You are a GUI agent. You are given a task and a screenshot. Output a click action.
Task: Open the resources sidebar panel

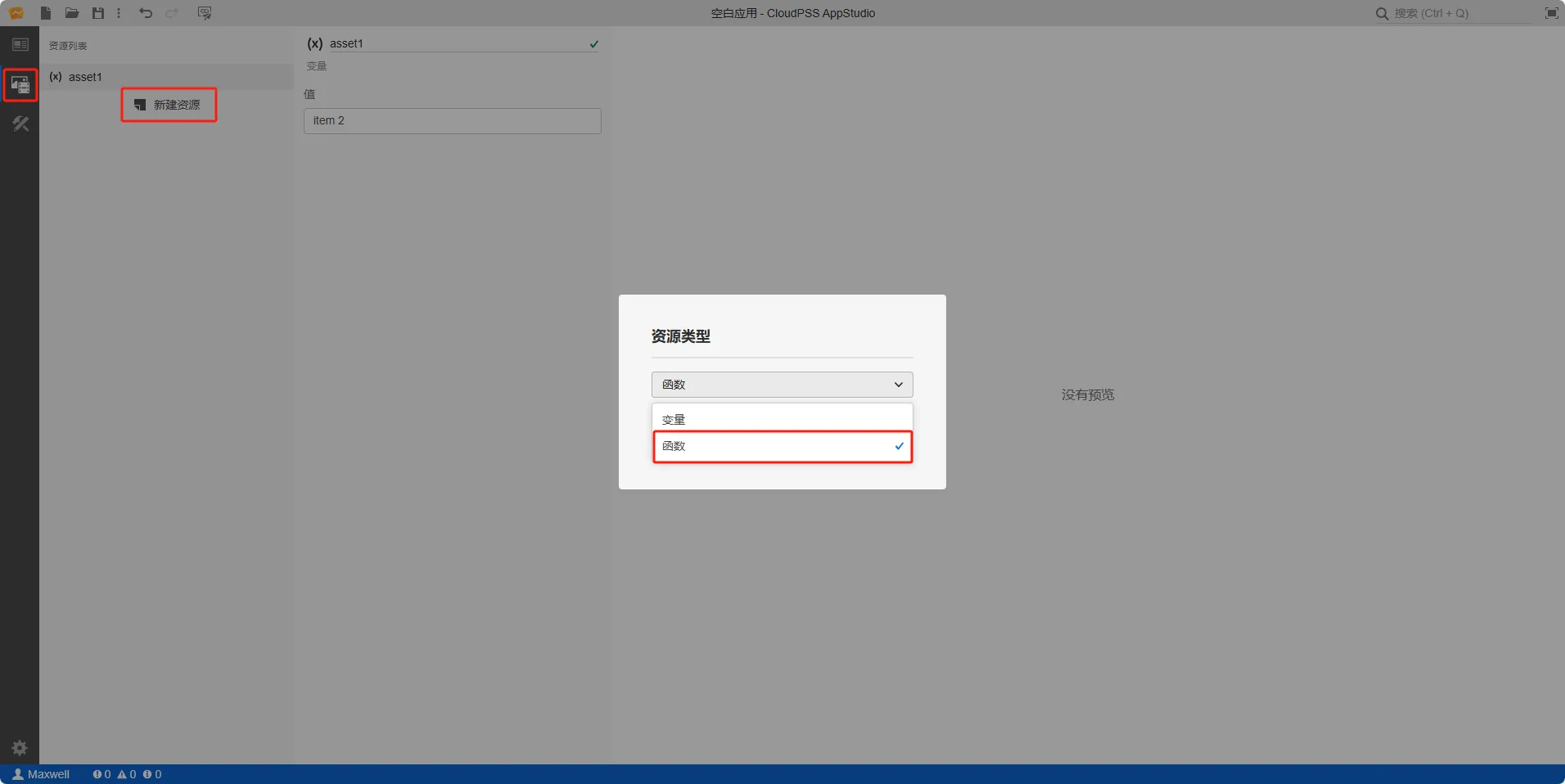tap(20, 84)
